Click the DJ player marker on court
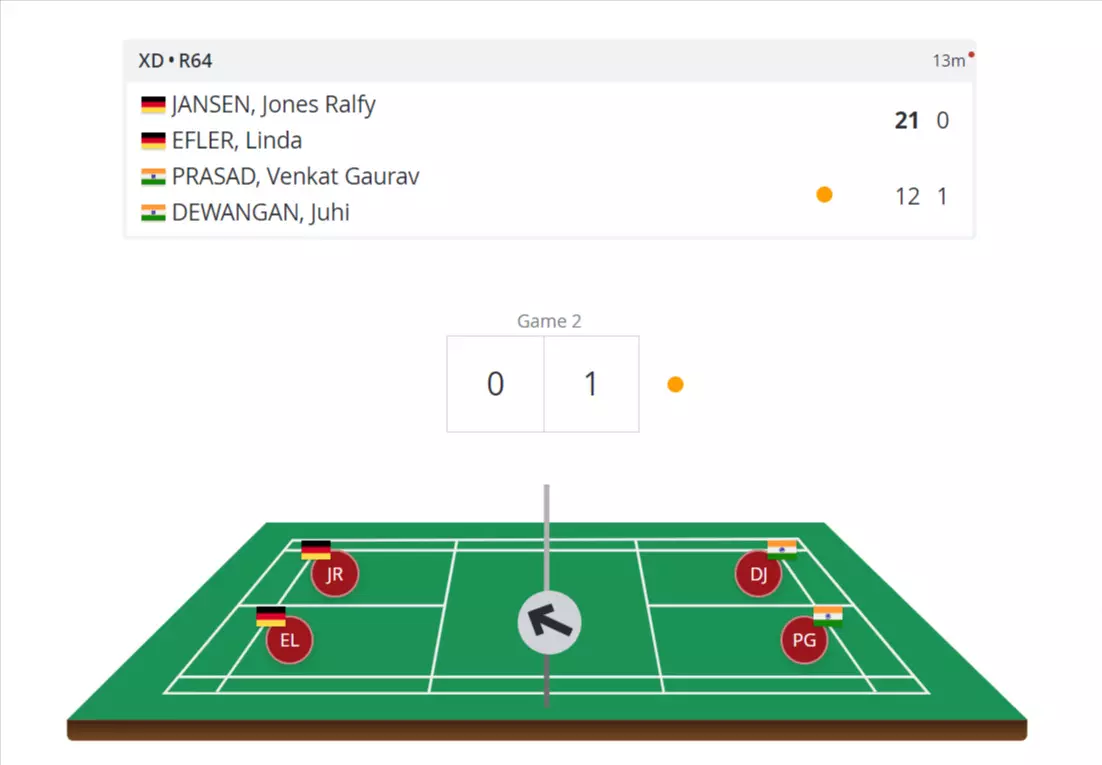Image resolution: width=1102 pixels, height=765 pixels. pos(758,574)
